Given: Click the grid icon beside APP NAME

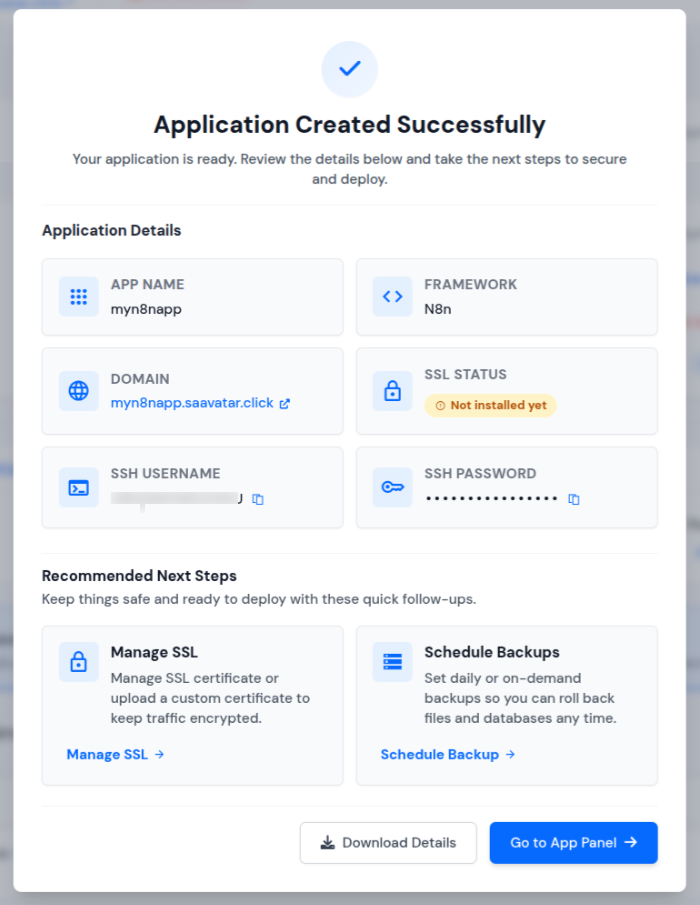Looking at the screenshot, I should [78, 296].
